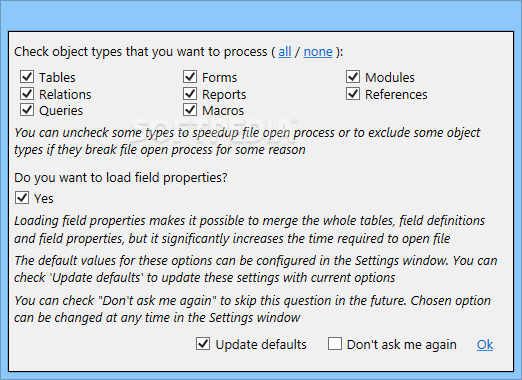Disable the Queries object type

coord(27,110)
